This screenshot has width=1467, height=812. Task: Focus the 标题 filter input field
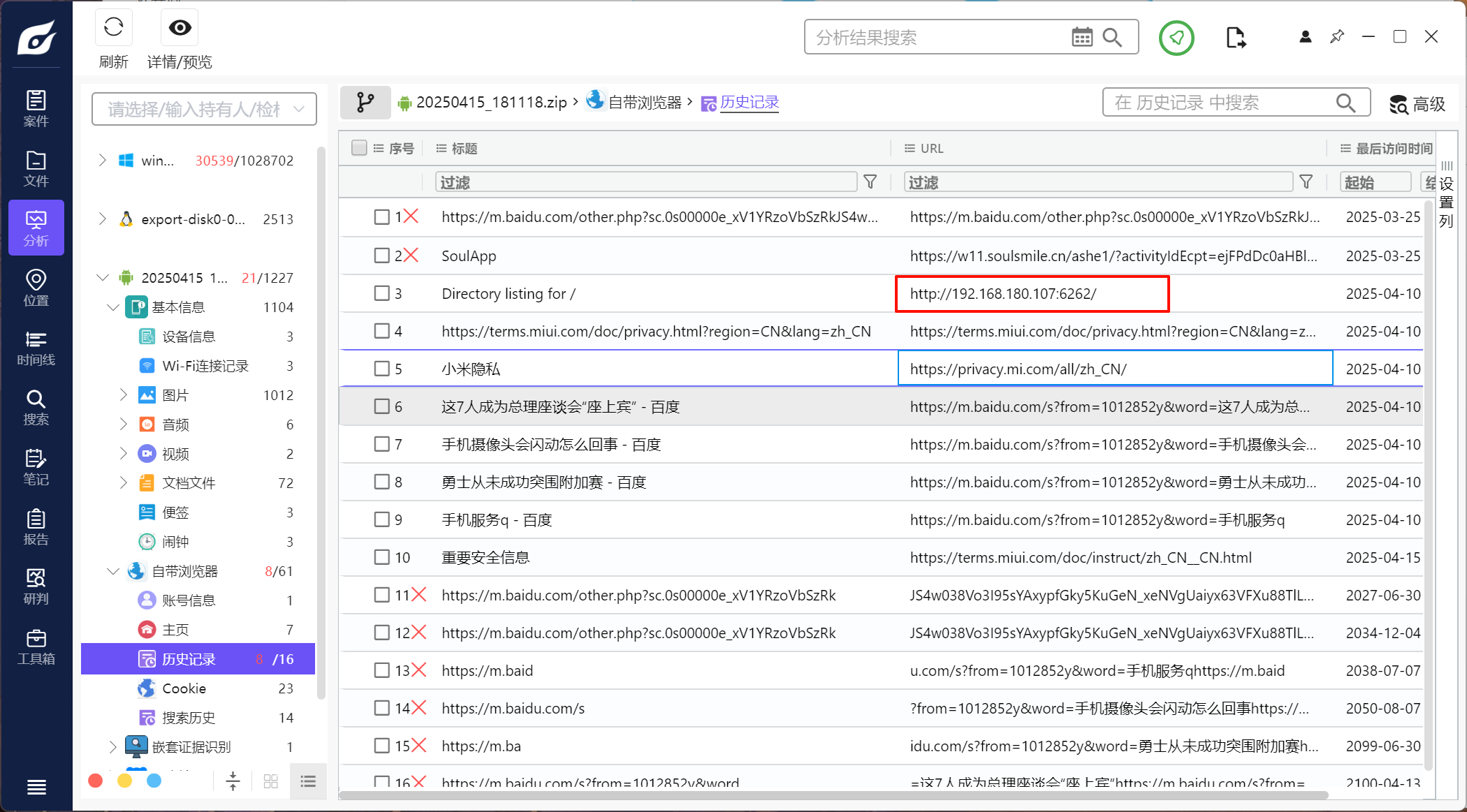646,182
